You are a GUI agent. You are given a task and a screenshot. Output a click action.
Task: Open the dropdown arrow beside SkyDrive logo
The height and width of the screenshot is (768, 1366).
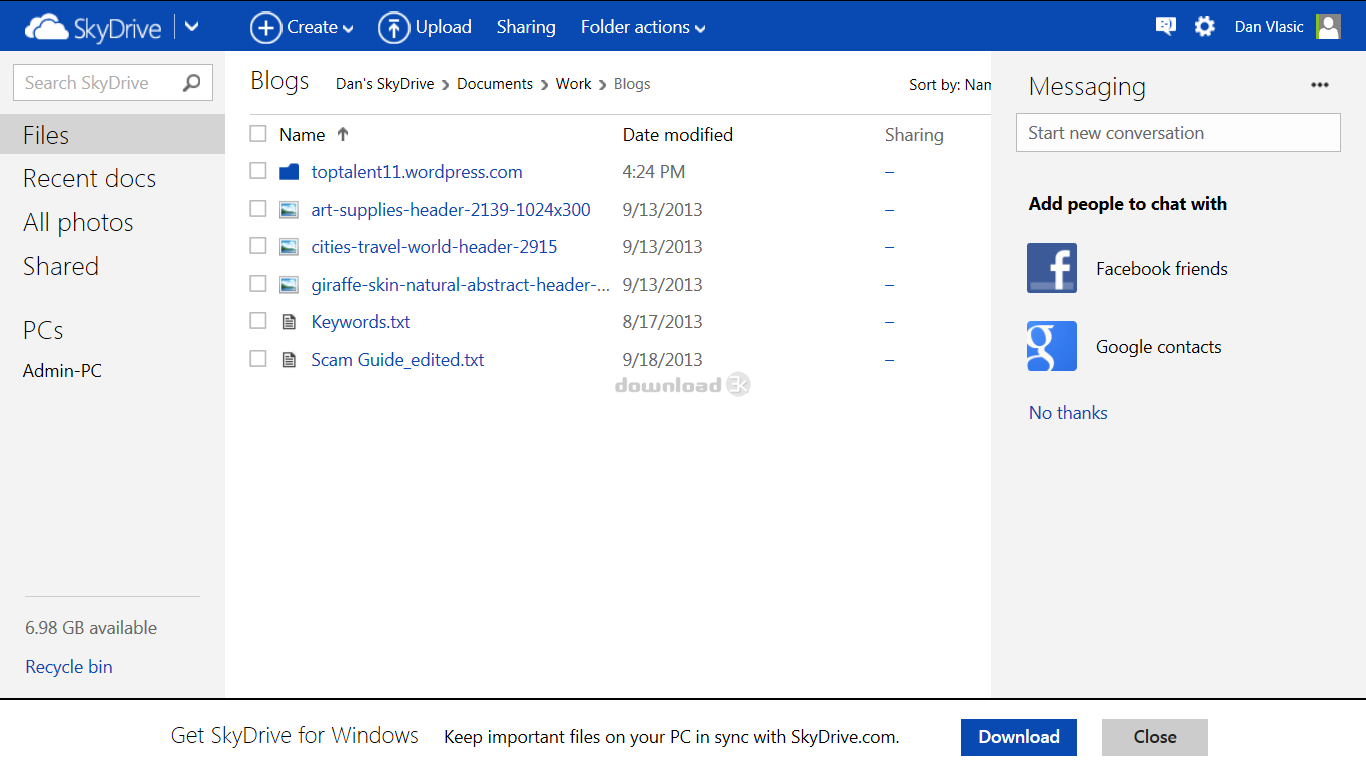(192, 27)
